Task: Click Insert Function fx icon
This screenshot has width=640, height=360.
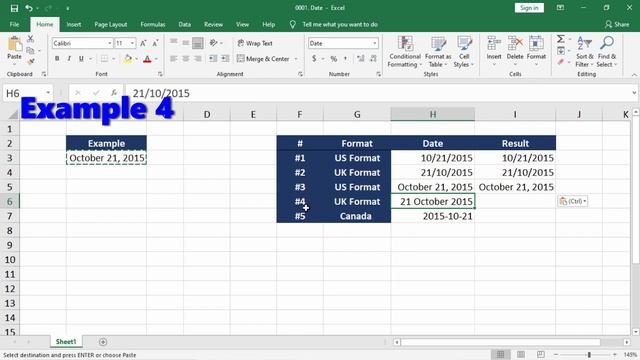Action: coord(114,93)
